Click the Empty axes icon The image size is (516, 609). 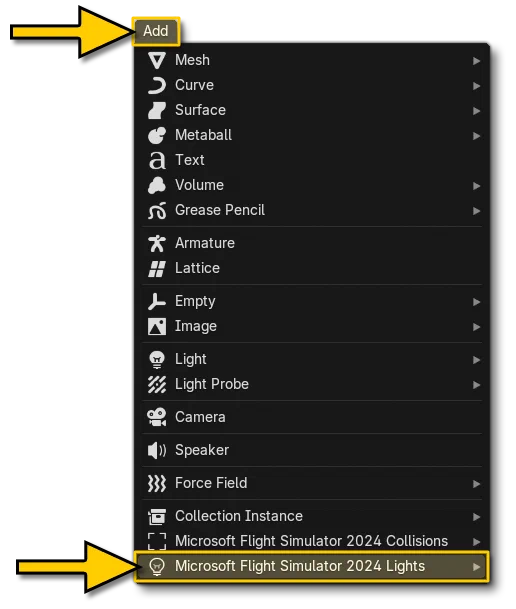[157, 302]
